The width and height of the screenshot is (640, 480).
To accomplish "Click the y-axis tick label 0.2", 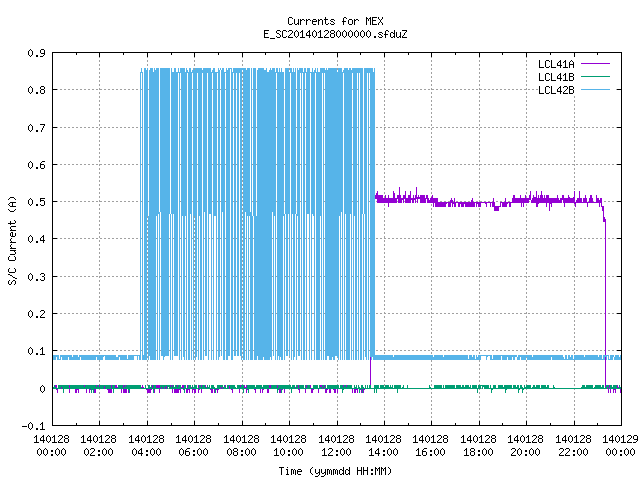I will (36, 314).
